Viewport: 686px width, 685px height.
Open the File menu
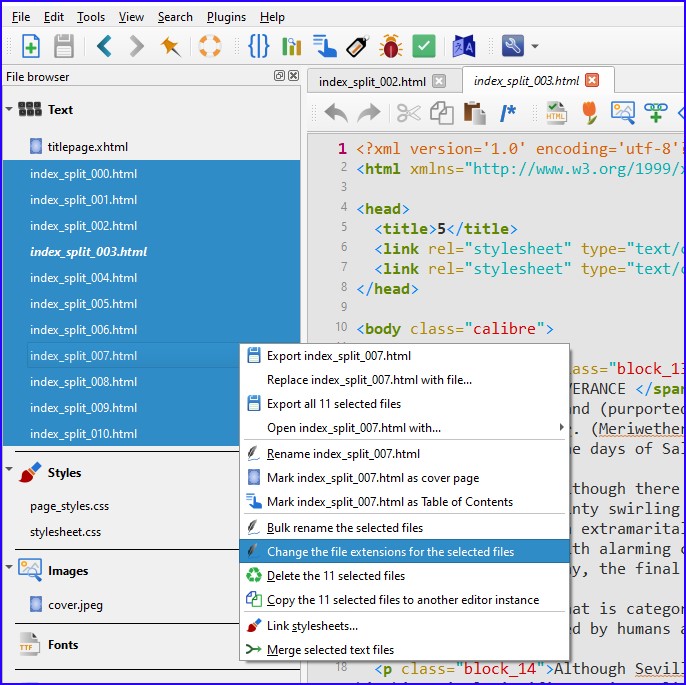pos(21,17)
